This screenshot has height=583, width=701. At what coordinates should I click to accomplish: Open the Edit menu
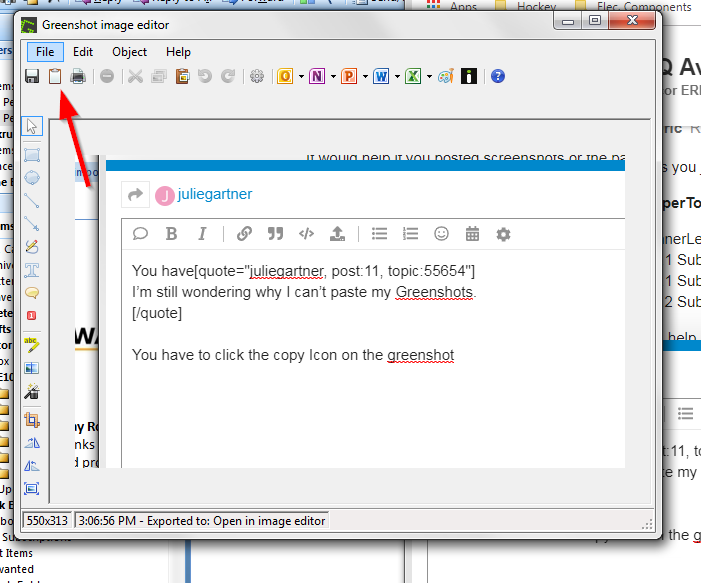83,52
